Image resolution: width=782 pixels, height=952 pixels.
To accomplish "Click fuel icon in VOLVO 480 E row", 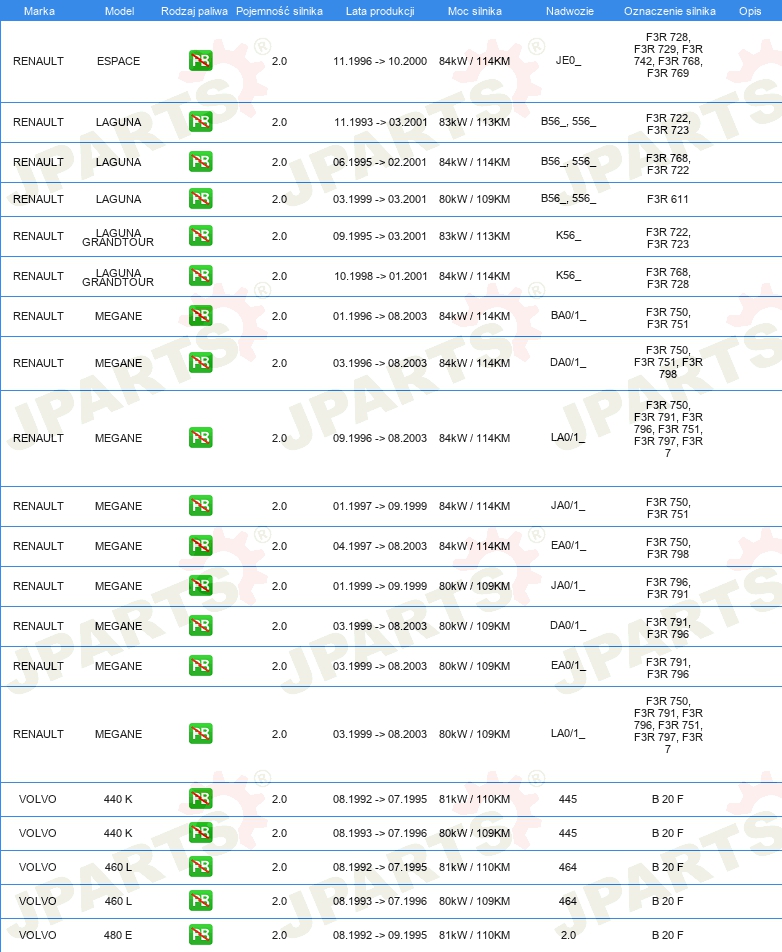I will (200, 935).
